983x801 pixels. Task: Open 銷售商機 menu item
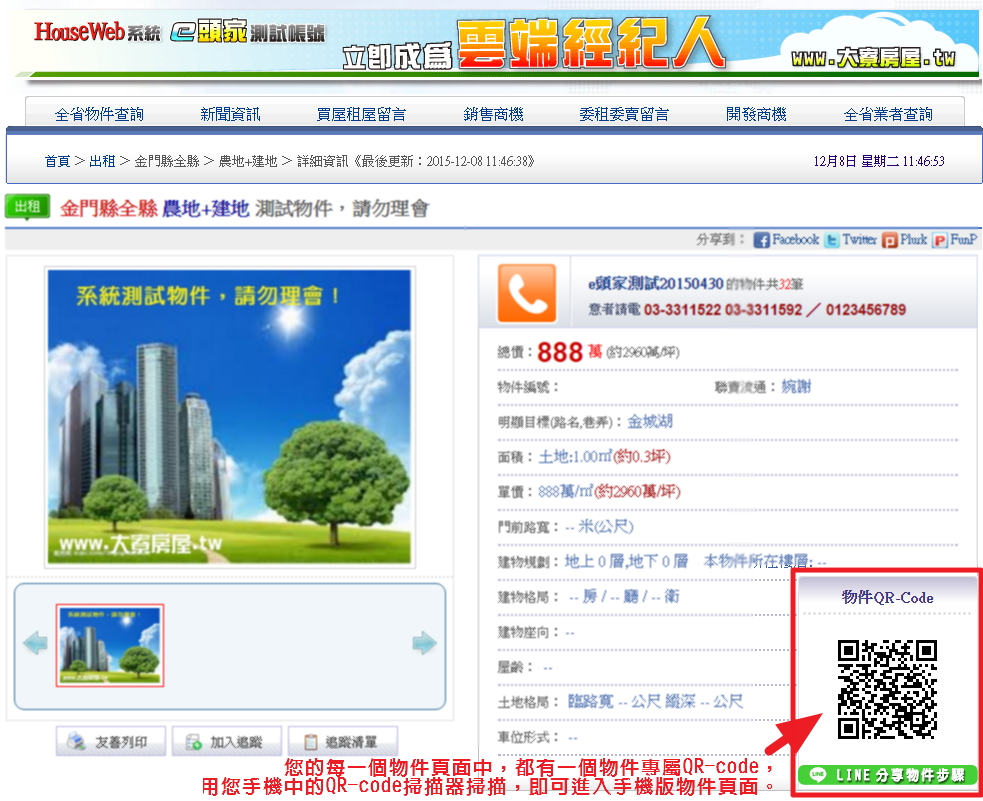(x=493, y=114)
